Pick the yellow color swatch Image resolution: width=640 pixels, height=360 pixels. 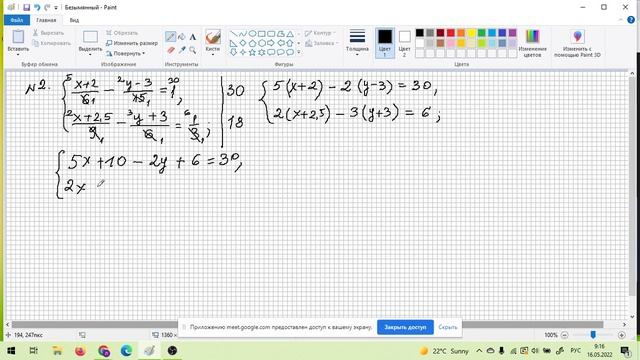click(x=471, y=33)
